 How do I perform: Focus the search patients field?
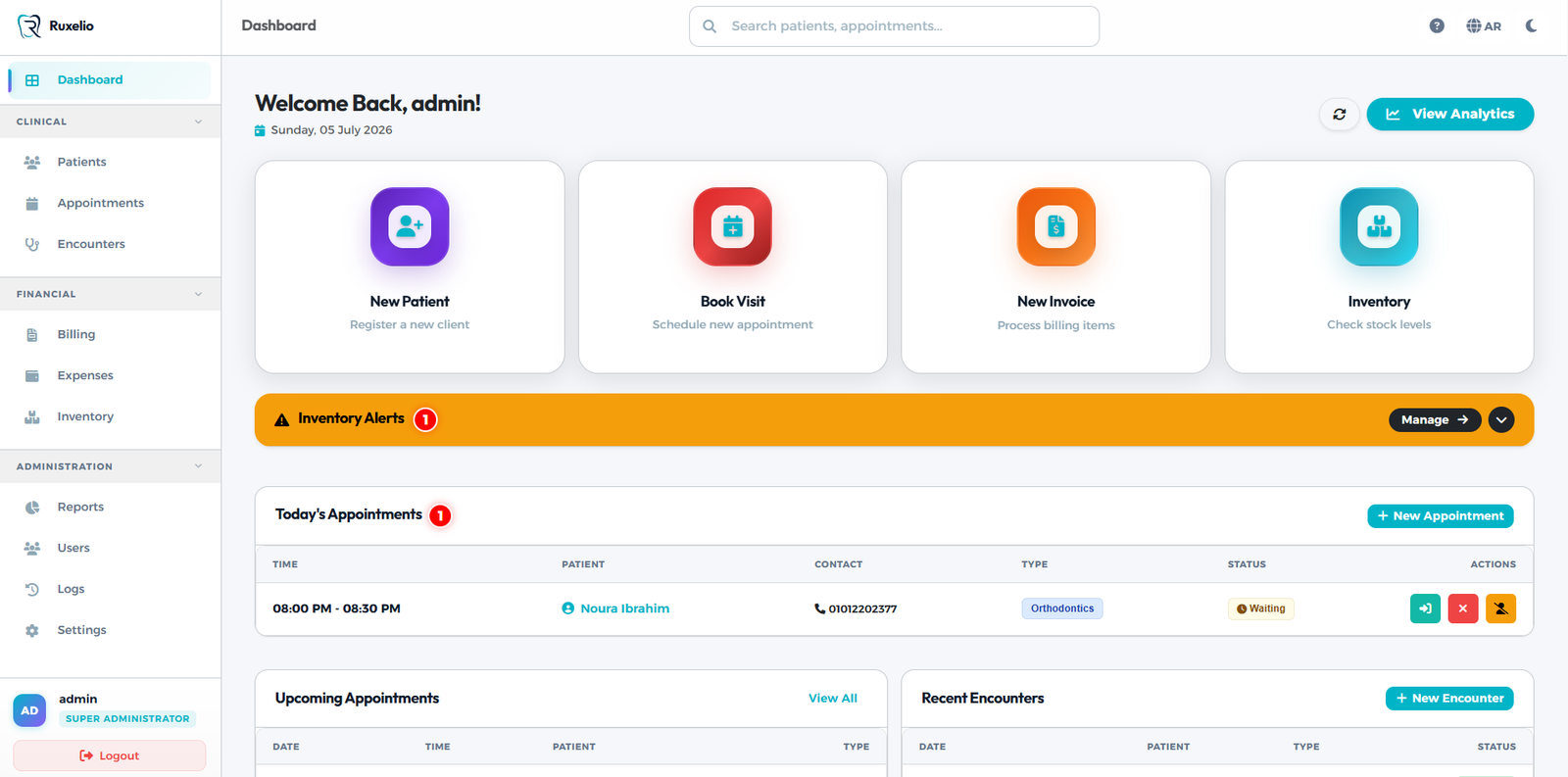(894, 26)
